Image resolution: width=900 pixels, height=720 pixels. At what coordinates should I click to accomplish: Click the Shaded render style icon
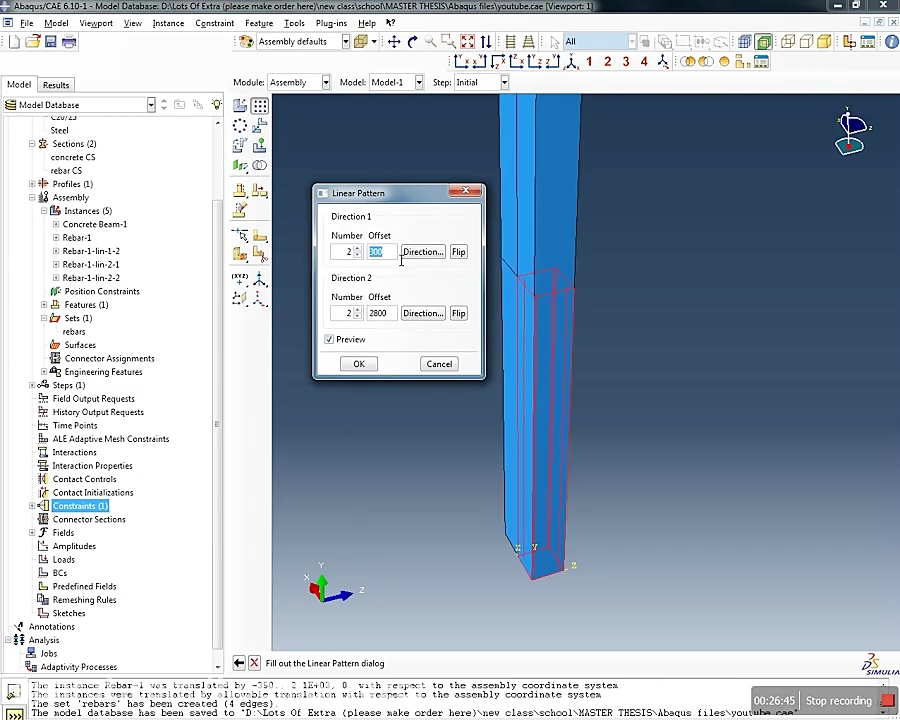coord(824,41)
